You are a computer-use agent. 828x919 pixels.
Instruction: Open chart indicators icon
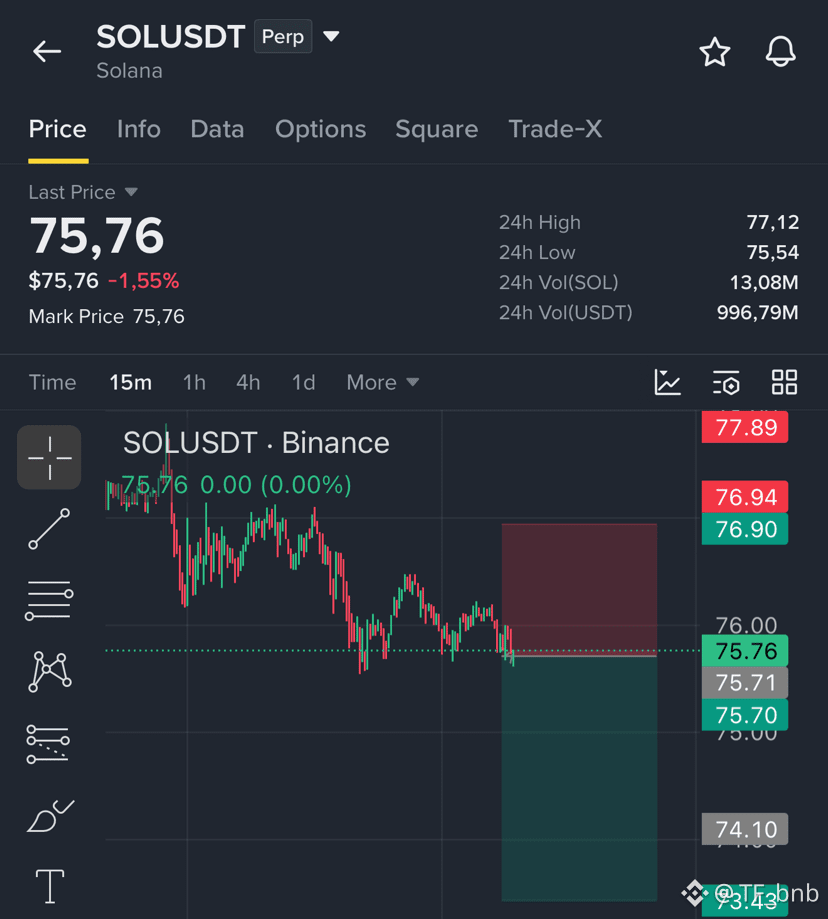click(667, 382)
